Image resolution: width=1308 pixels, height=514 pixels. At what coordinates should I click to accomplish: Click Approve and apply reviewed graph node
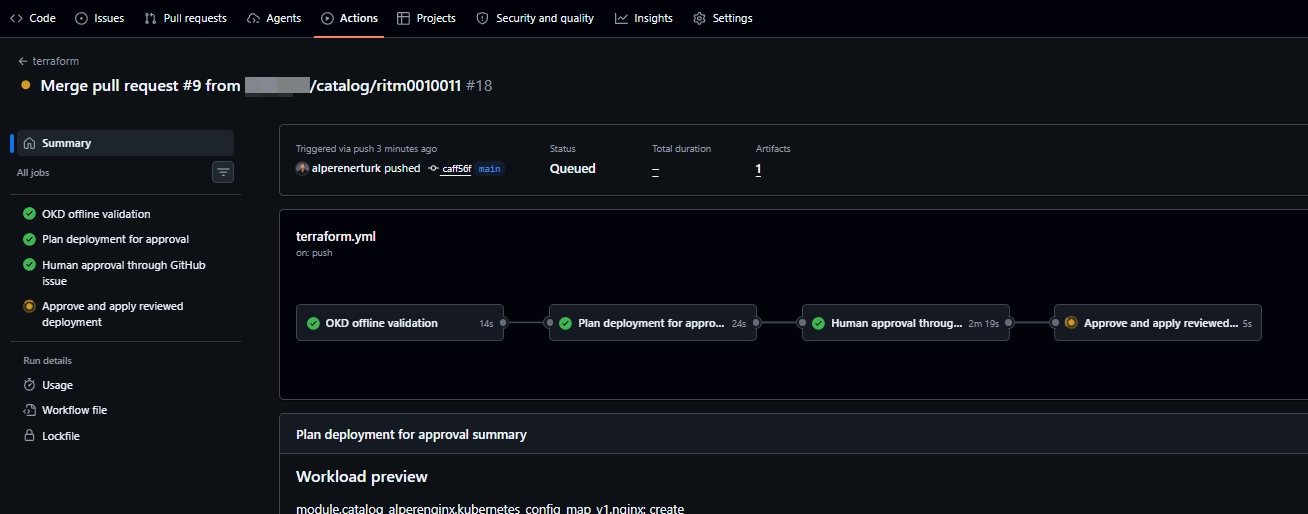(1158, 323)
